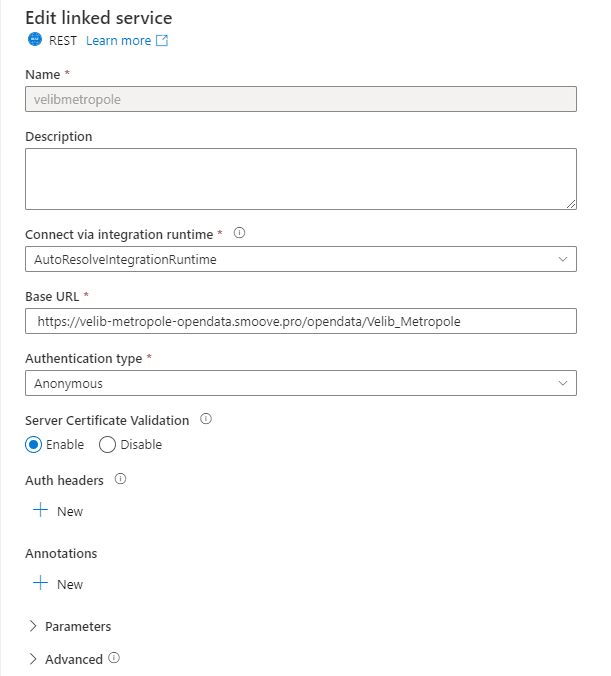Viewport: 611px width, 676px height.
Task: Show info for Connect via integration runtime
Action: pos(239,233)
